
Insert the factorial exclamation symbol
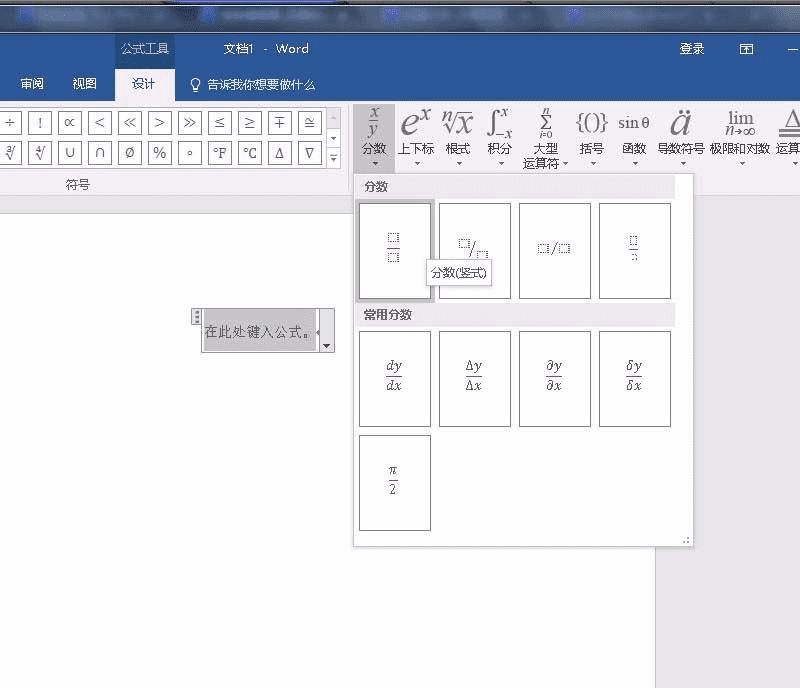pyautogui.click(x=40, y=123)
